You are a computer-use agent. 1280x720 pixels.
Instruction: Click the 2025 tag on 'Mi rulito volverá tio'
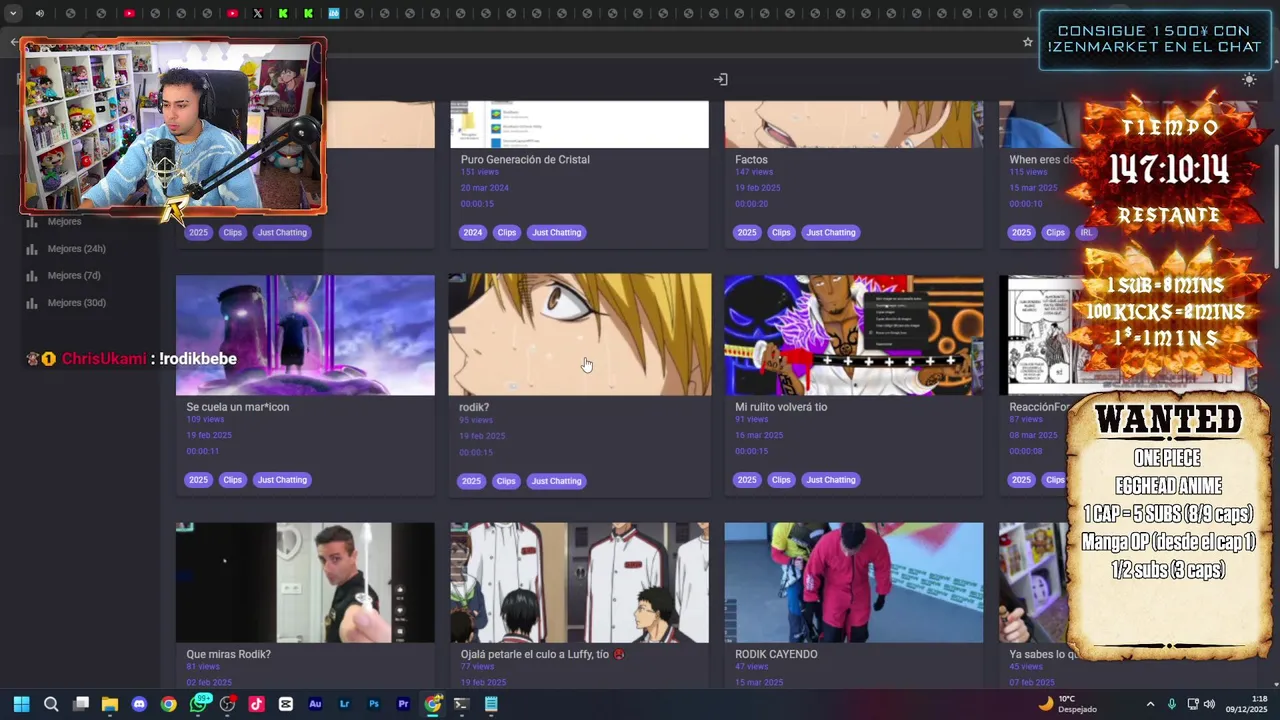(747, 480)
